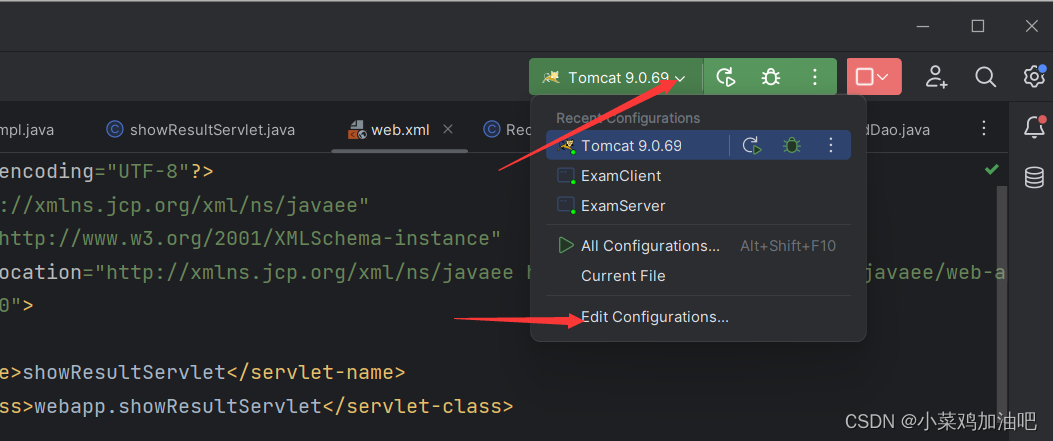Select the ExamServer configuration
The width and height of the screenshot is (1053, 441).
click(698, 205)
